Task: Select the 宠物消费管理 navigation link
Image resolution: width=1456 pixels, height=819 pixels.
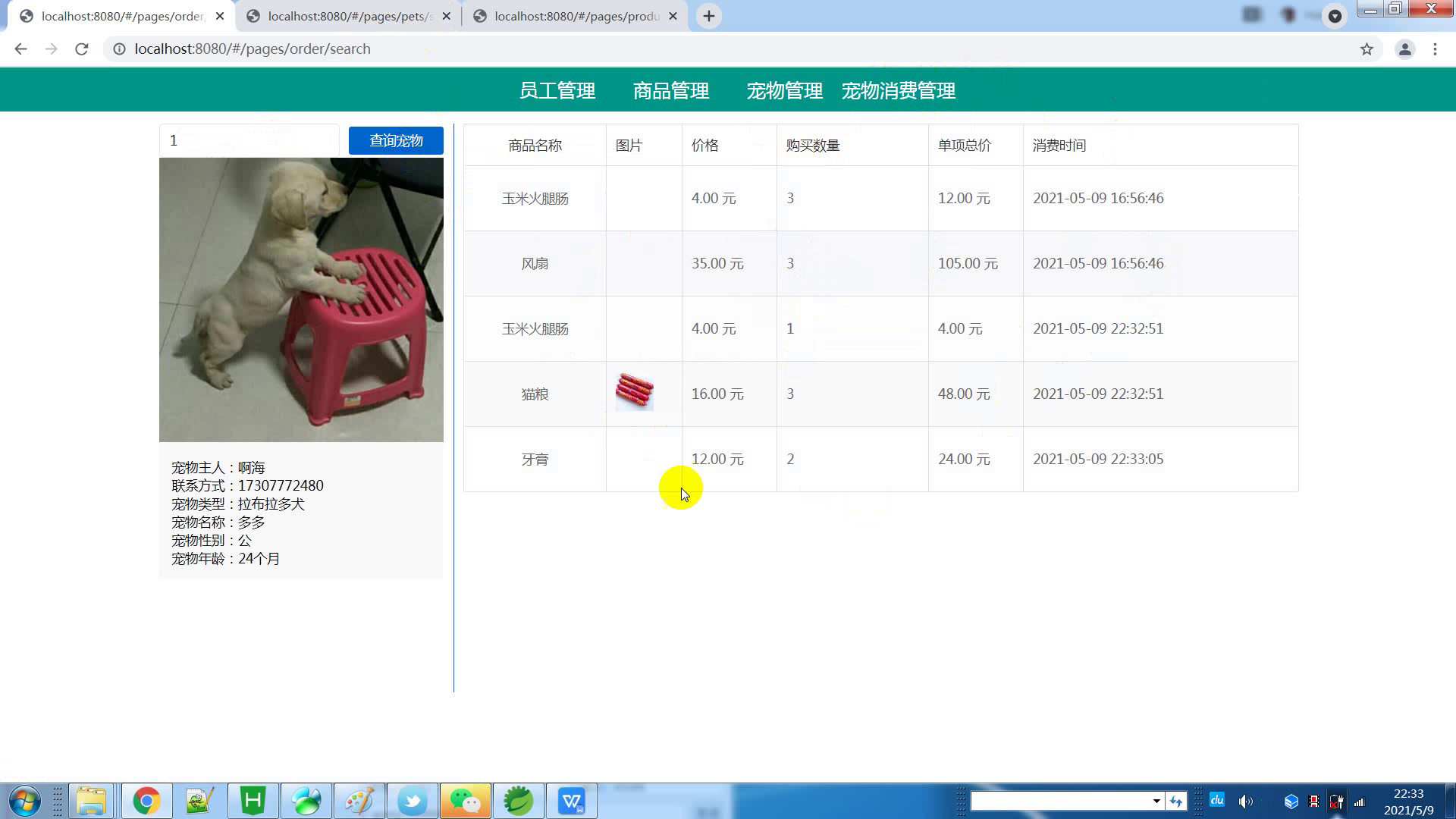Action: (899, 91)
